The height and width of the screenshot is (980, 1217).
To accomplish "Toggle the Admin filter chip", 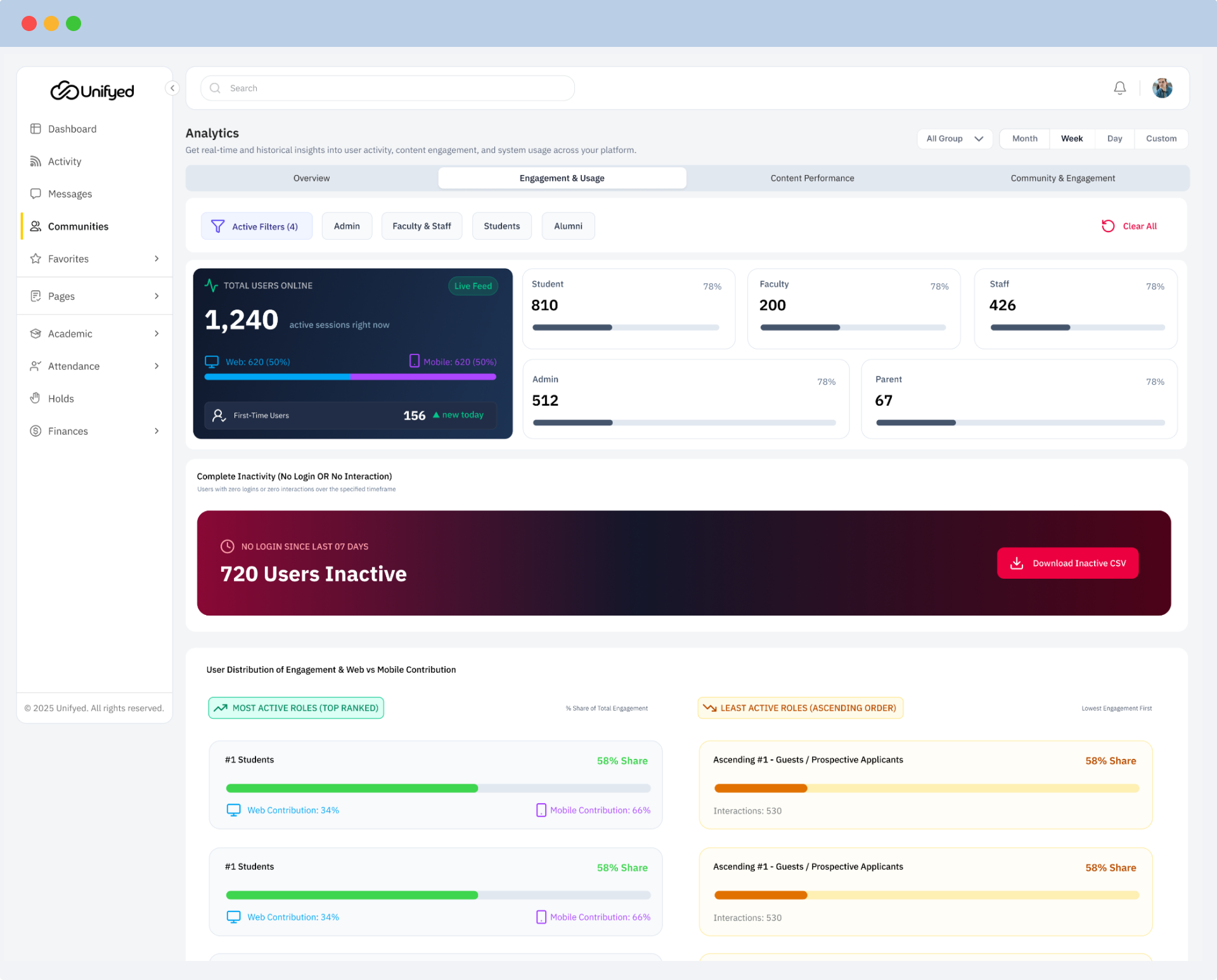I will click(347, 226).
